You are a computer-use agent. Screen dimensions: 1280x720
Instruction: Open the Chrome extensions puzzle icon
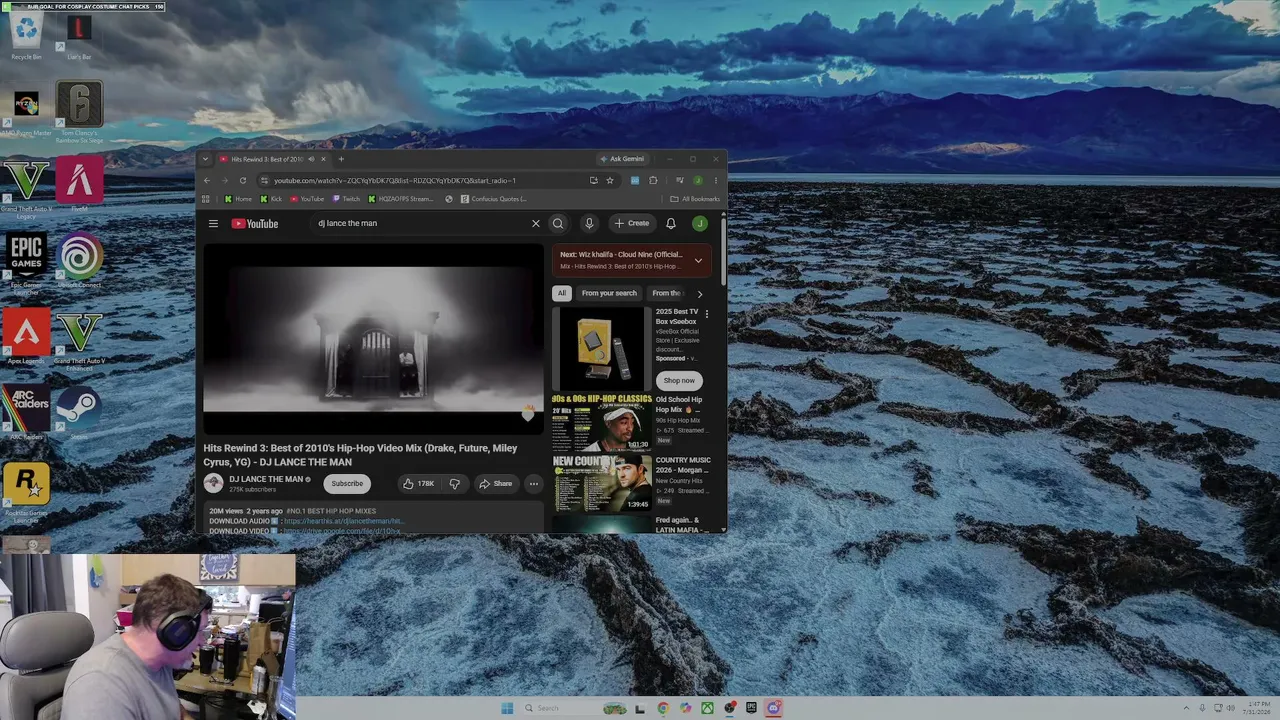[653, 180]
